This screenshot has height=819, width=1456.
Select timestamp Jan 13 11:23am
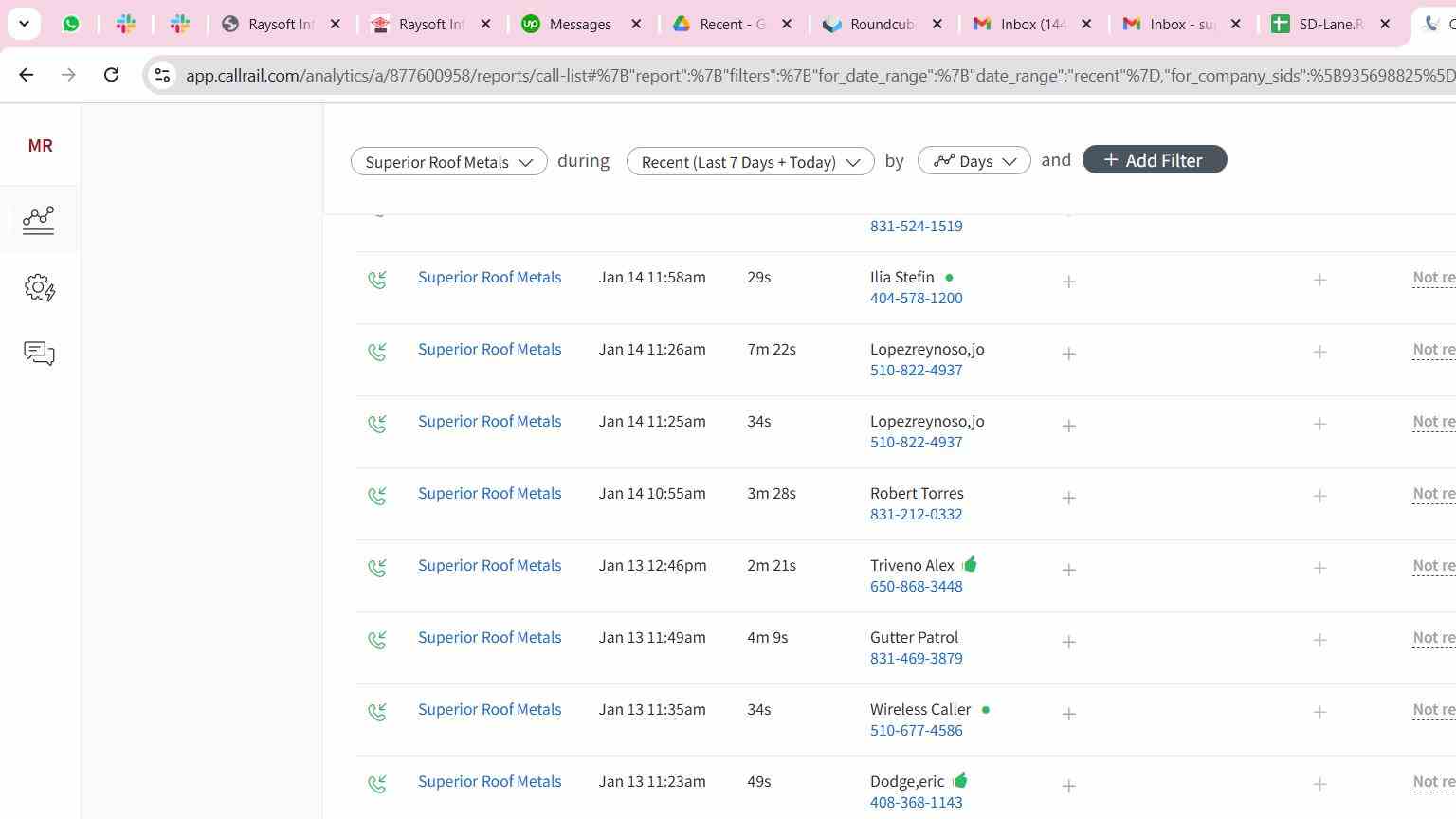coord(652,781)
